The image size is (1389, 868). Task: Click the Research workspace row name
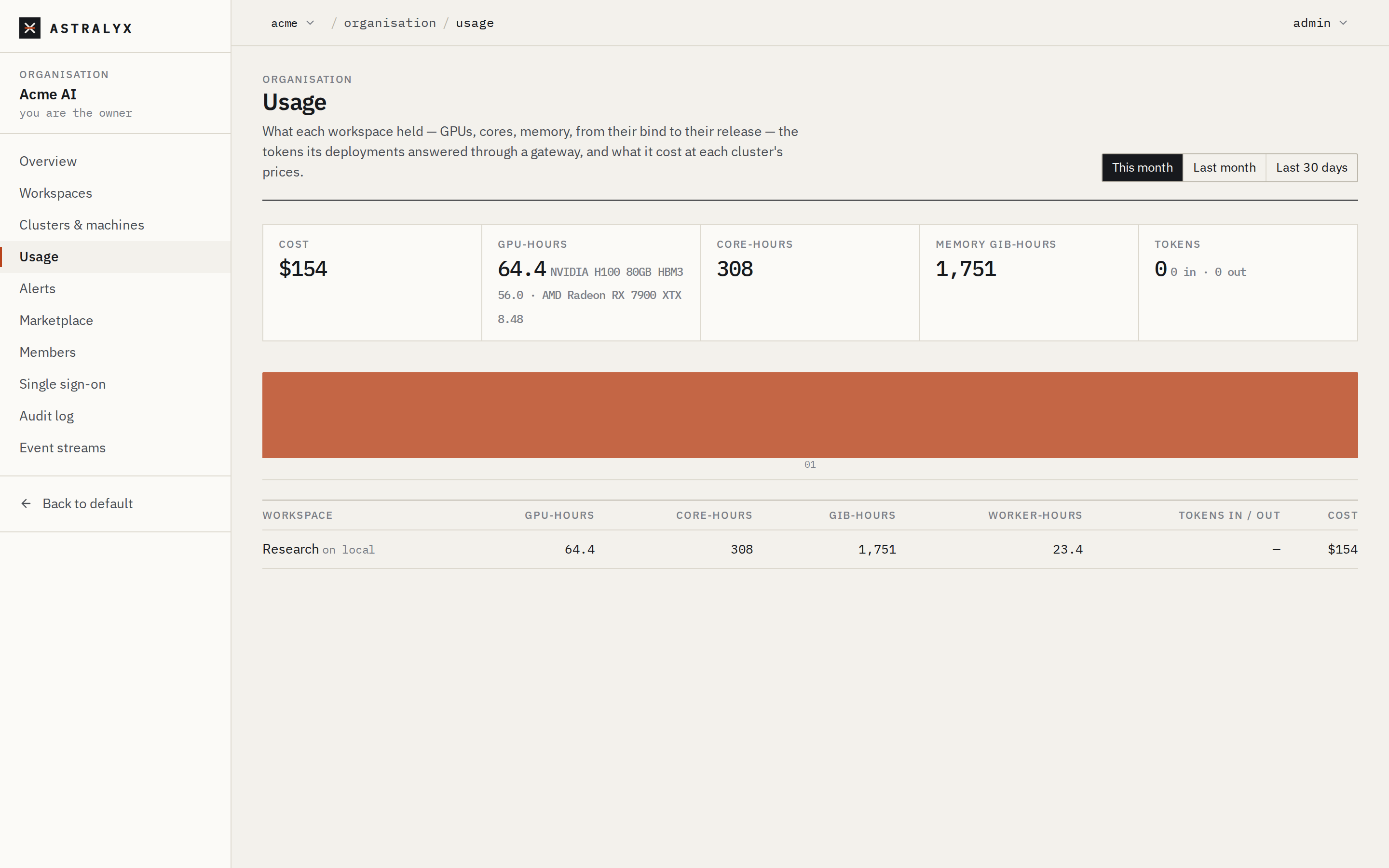pyautogui.click(x=290, y=549)
